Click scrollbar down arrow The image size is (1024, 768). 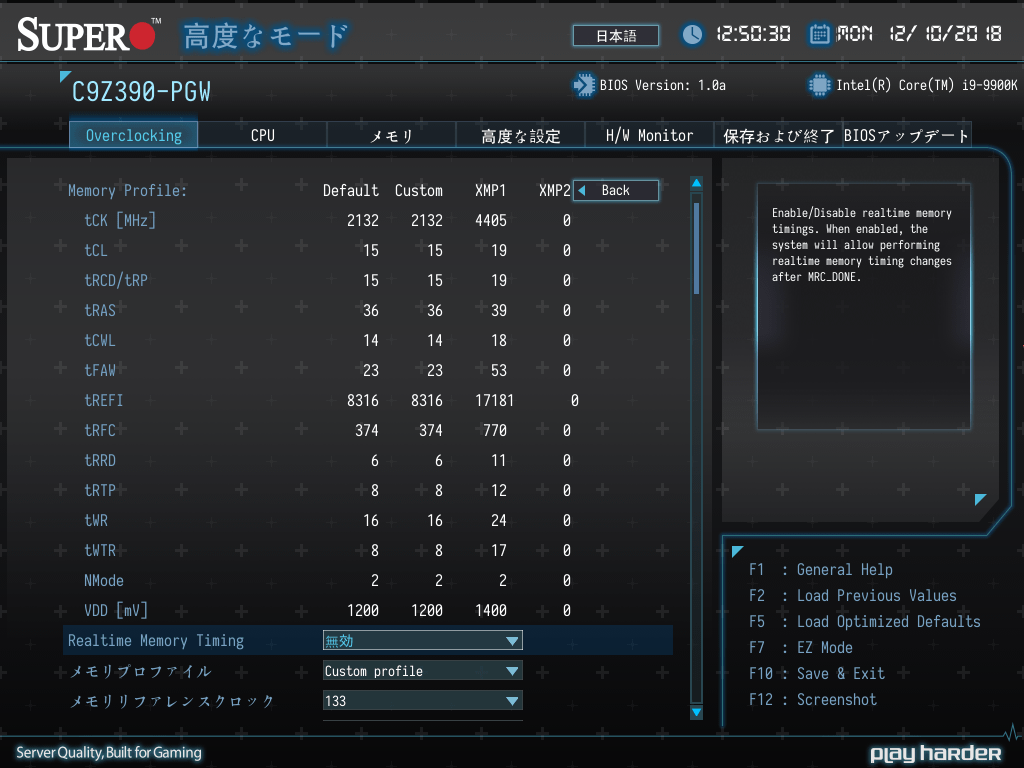(696, 712)
